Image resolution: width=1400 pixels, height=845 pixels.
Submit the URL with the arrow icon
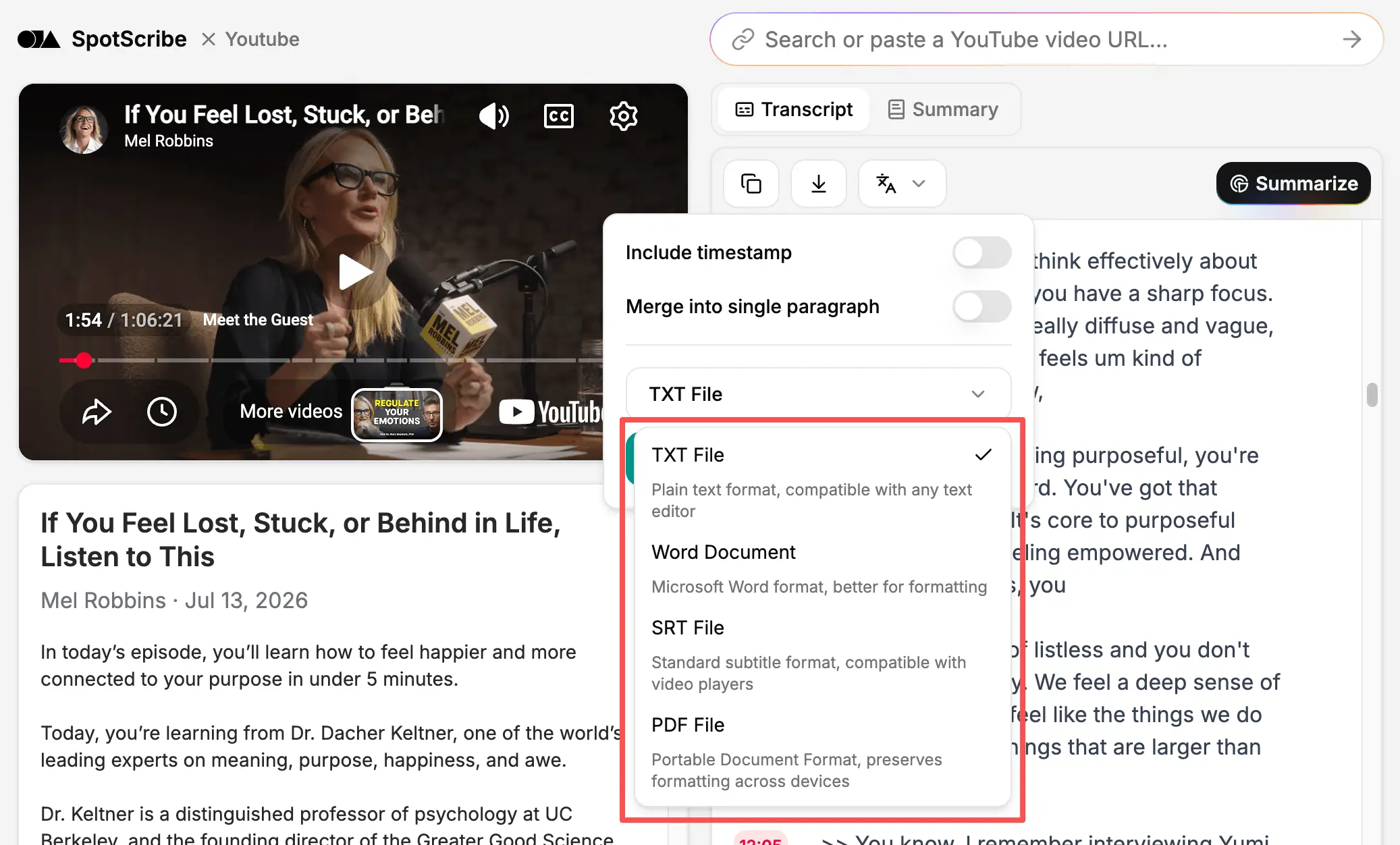[1351, 39]
